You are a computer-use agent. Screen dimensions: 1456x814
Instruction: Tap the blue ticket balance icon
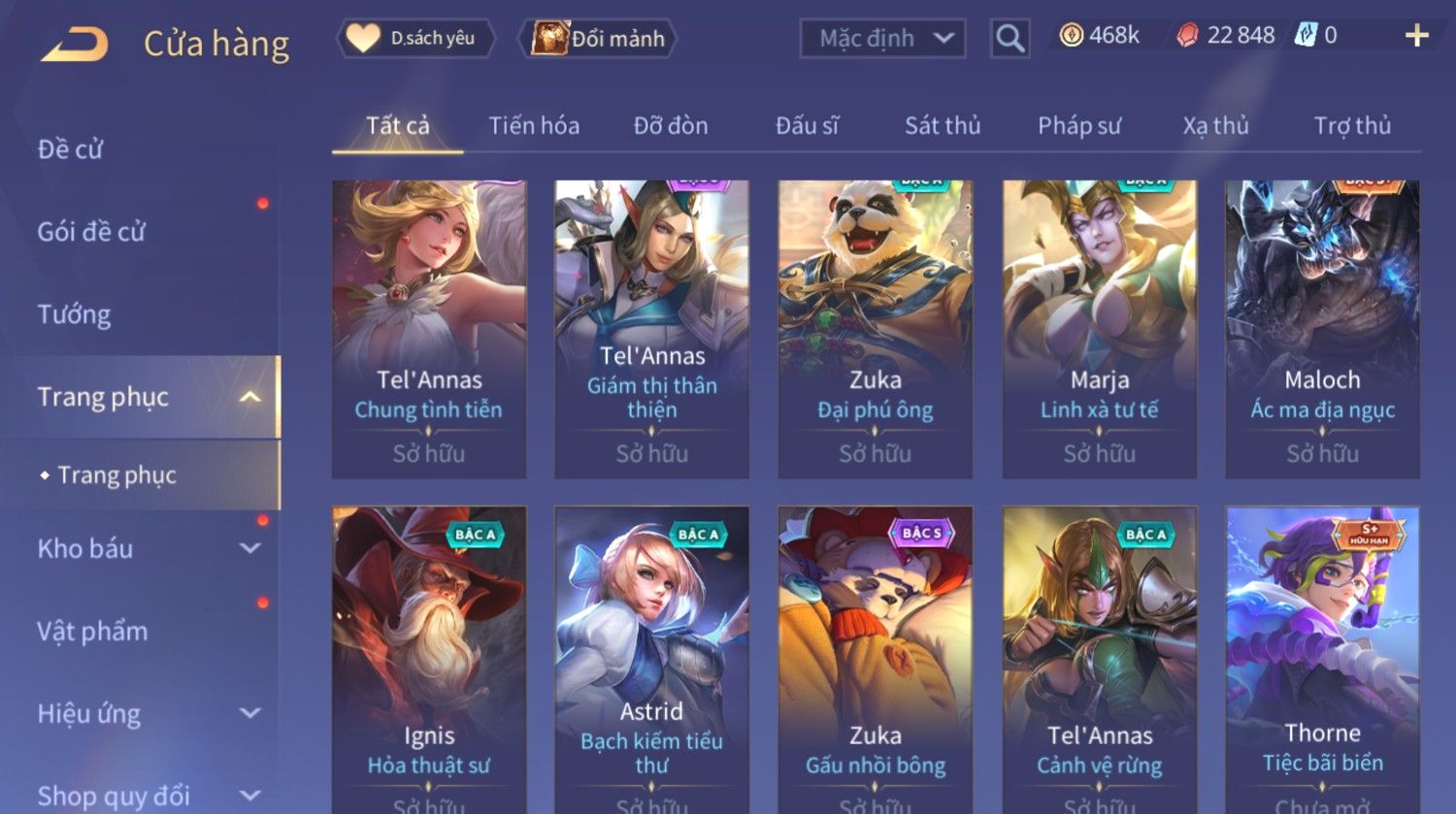[x=1307, y=36]
